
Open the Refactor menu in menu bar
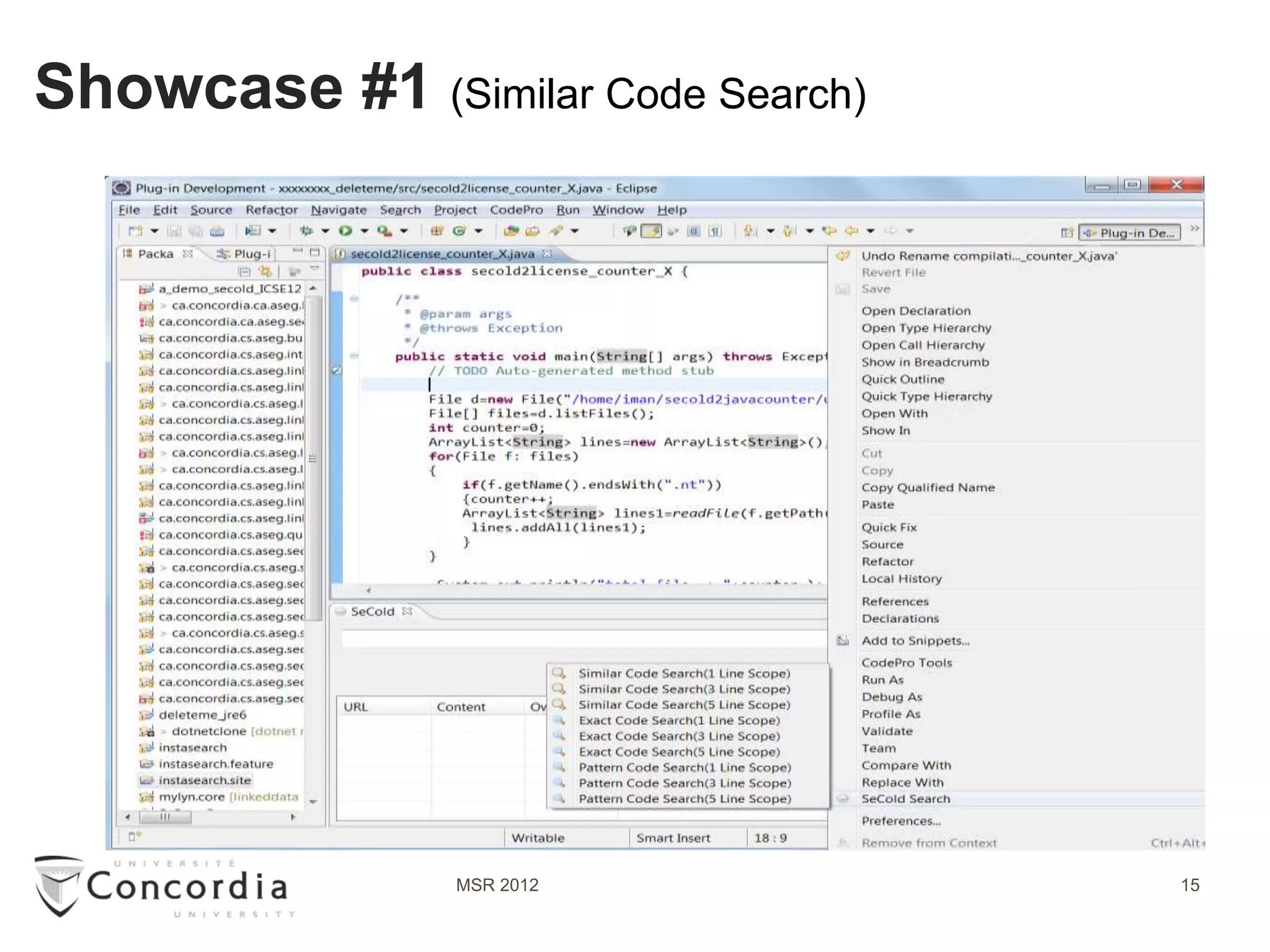272,210
